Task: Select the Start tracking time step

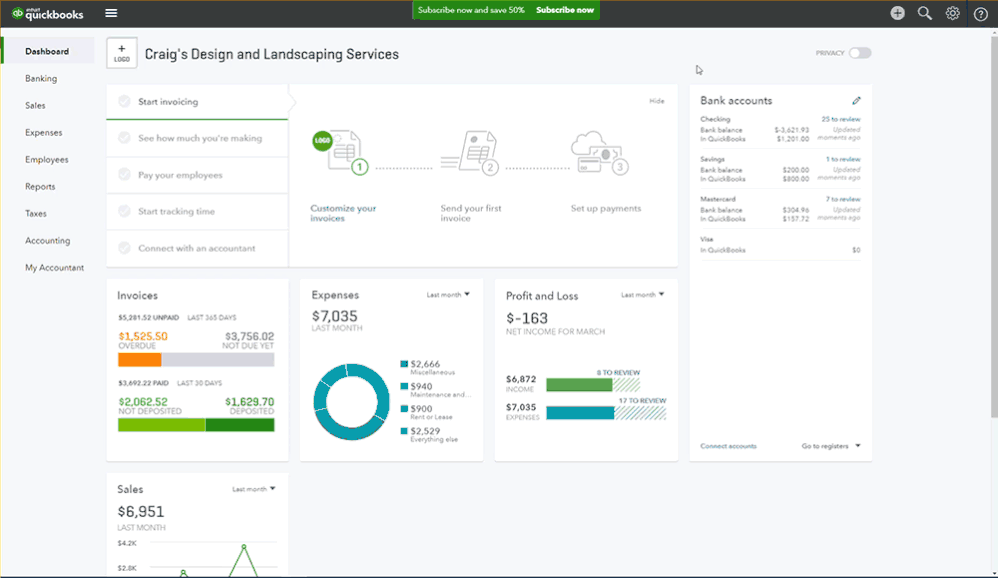Action: click(x=197, y=211)
